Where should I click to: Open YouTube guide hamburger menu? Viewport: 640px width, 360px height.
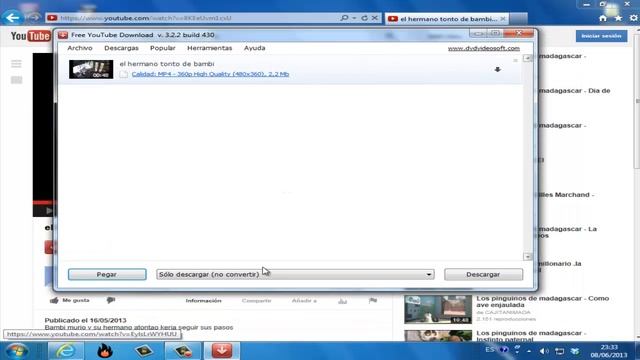tap(16, 64)
